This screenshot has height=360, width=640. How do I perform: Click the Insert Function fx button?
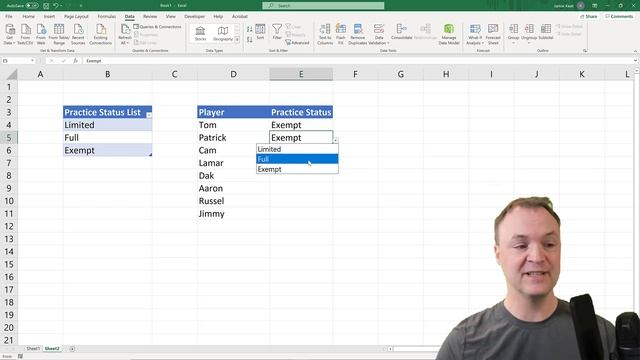click(75, 61)
